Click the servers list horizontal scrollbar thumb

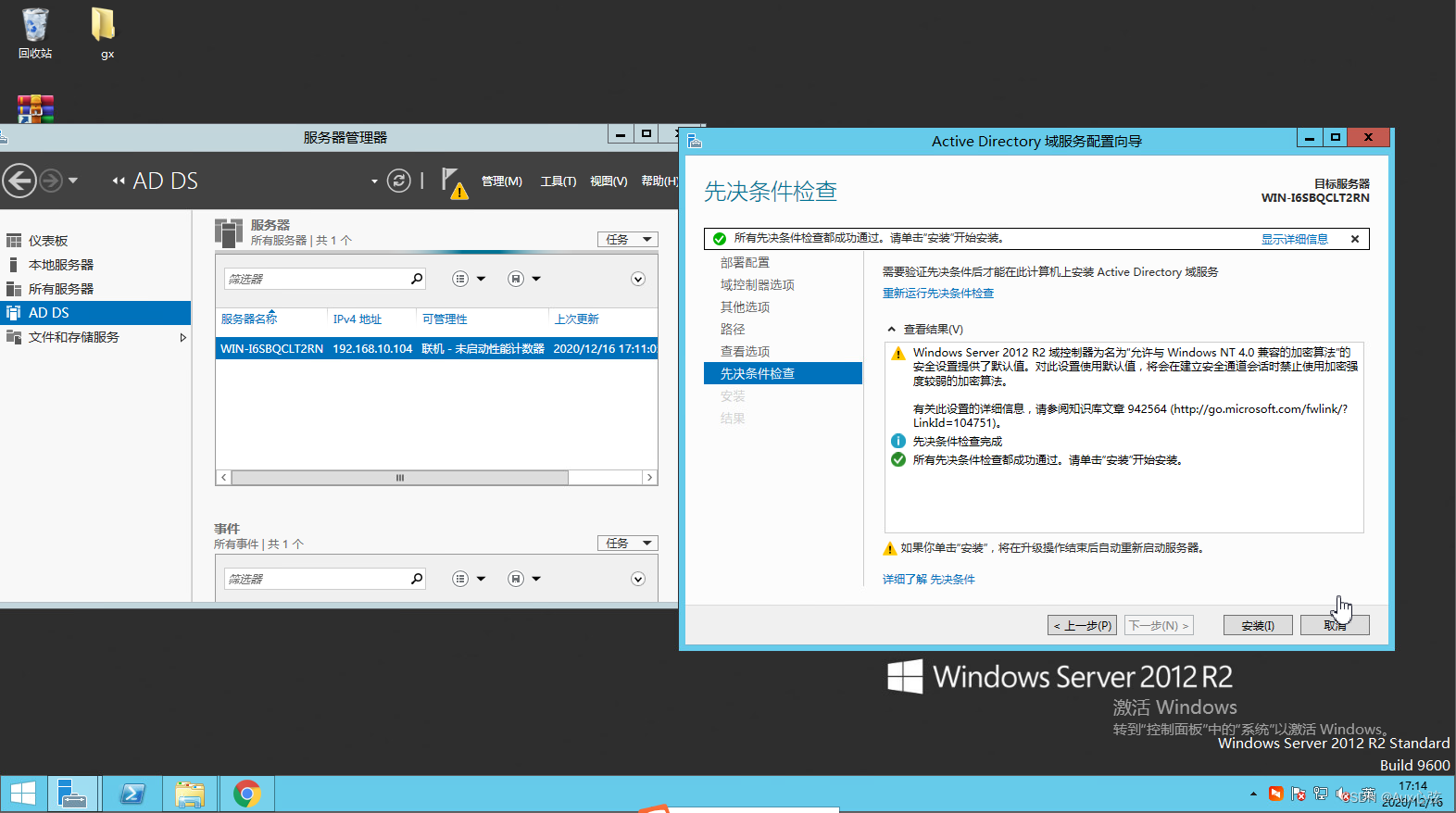coord(400,478)
